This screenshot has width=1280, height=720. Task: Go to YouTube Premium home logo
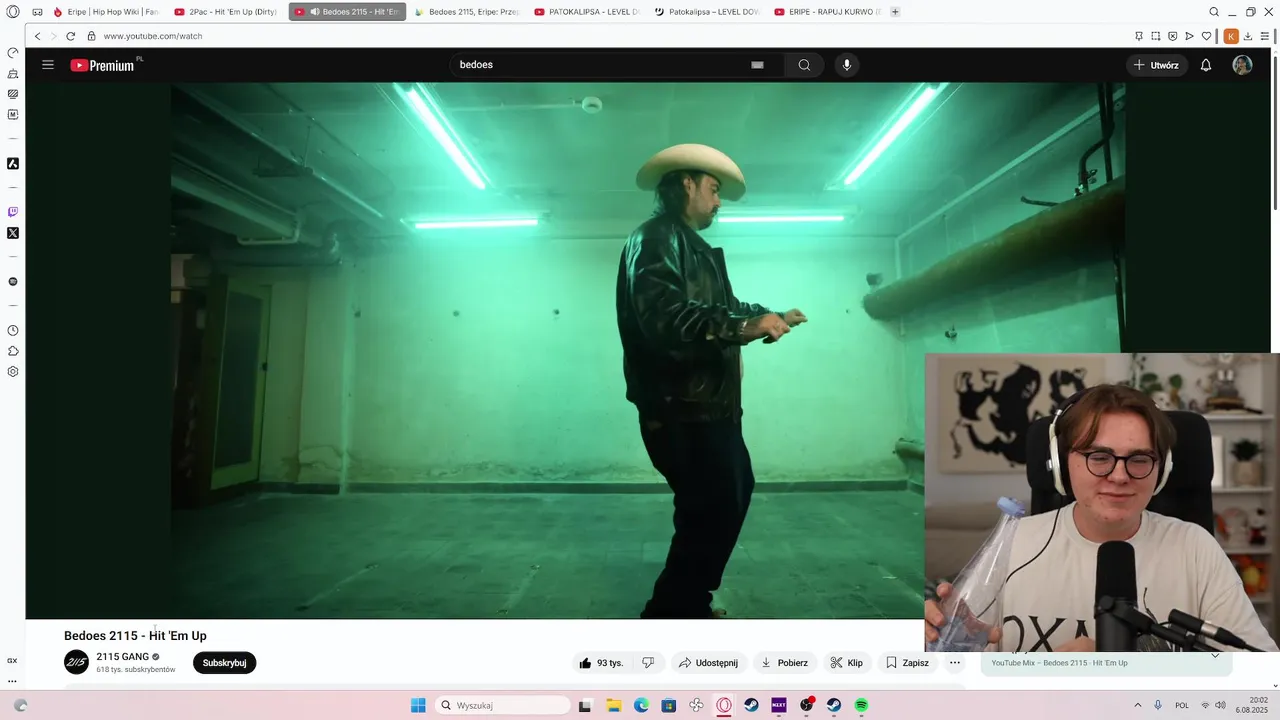pos(103,65)
